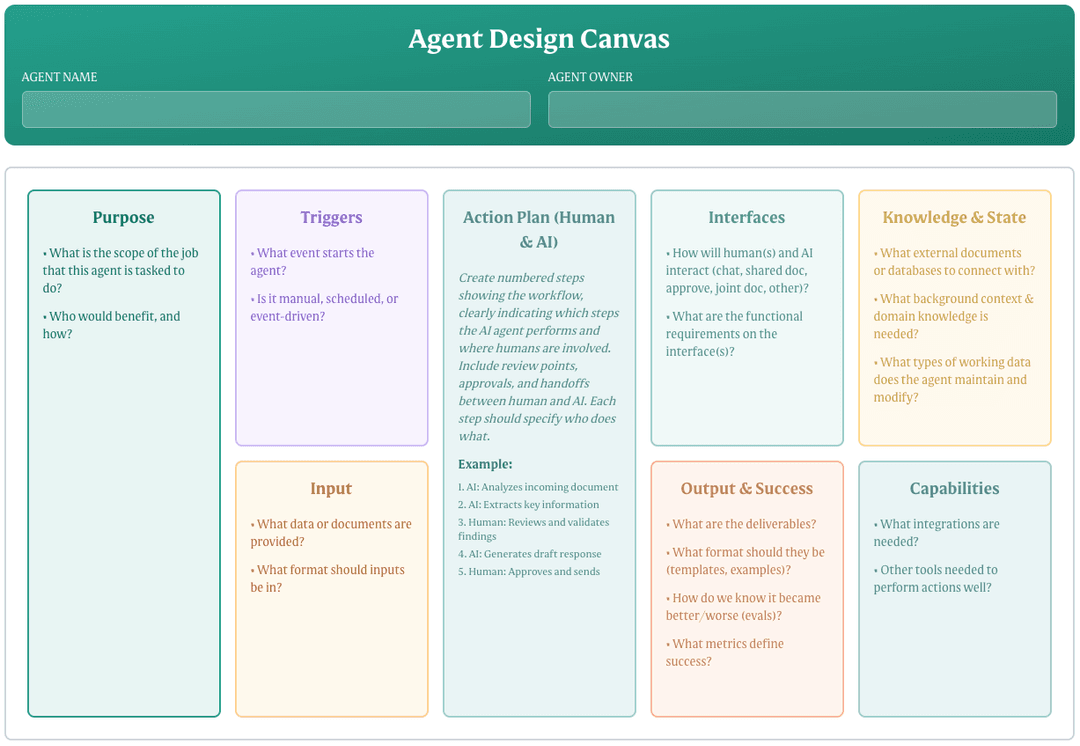Click the Capabilities panel heading
Viewport: 1080px width, 746px height.
(x=954, y=488)
